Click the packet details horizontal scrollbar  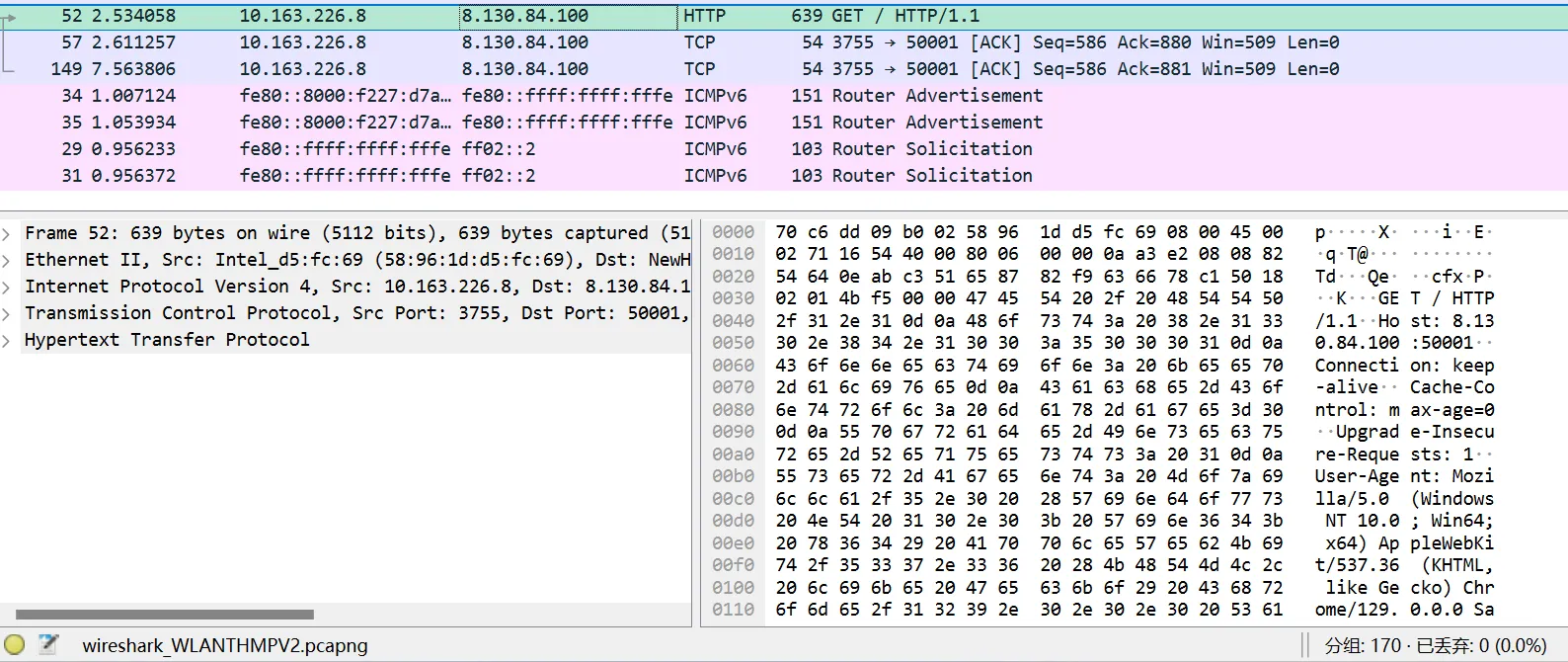click(x=165, y=615)
